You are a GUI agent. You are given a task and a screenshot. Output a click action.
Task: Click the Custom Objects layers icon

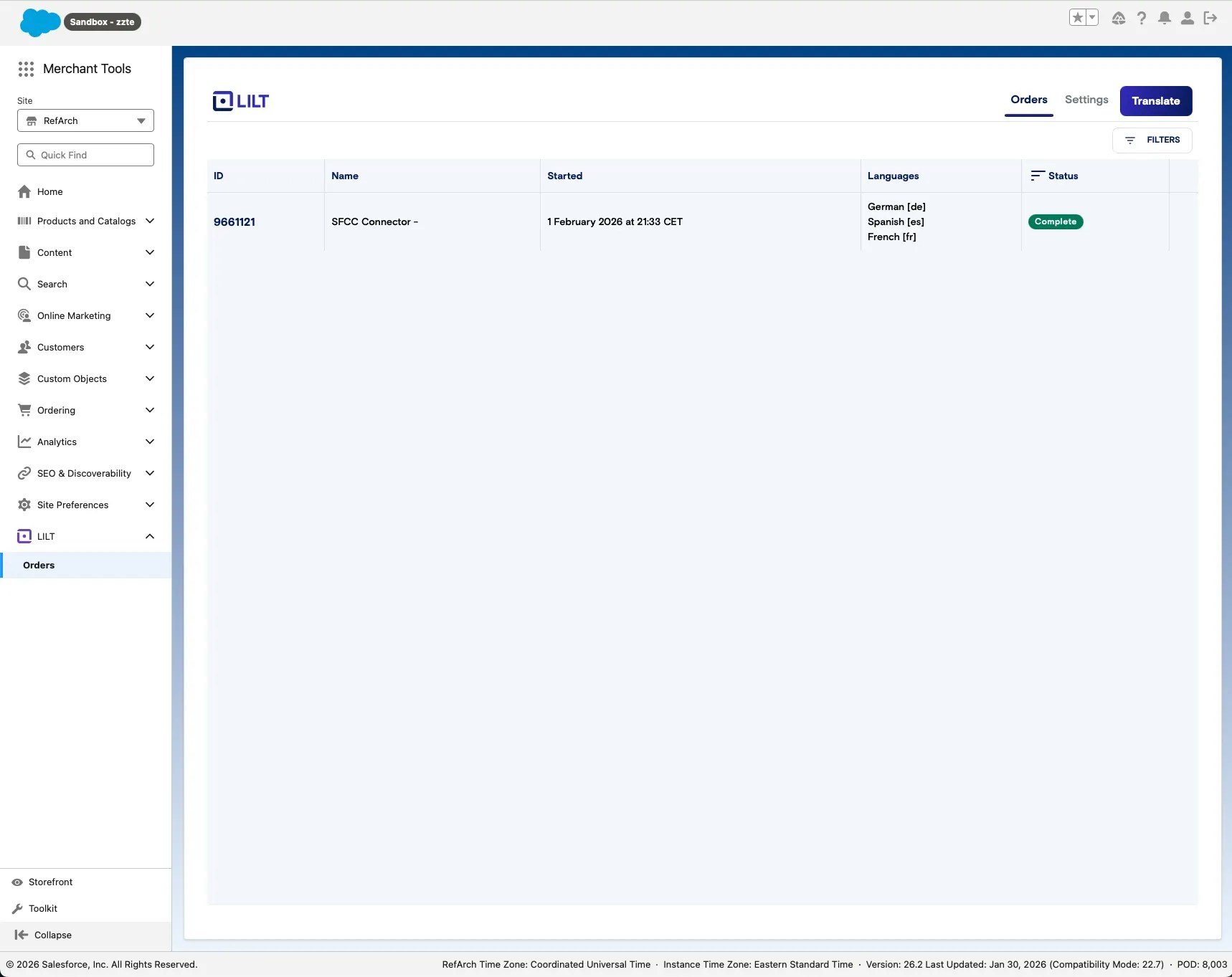(24, 378)
